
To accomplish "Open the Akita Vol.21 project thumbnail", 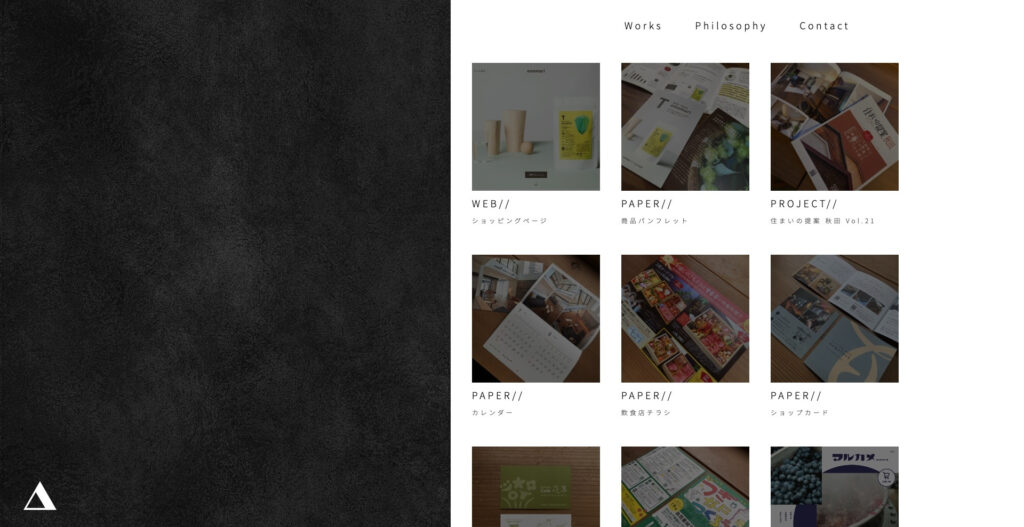I will click(834, 127).
